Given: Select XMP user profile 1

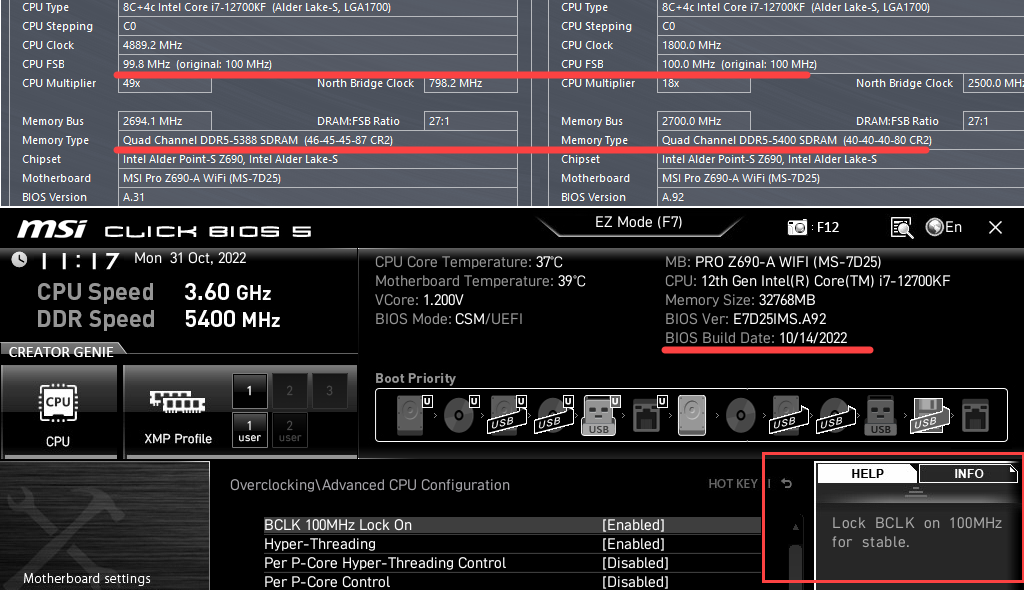Looking at the screenshot, I should (249, 431).
